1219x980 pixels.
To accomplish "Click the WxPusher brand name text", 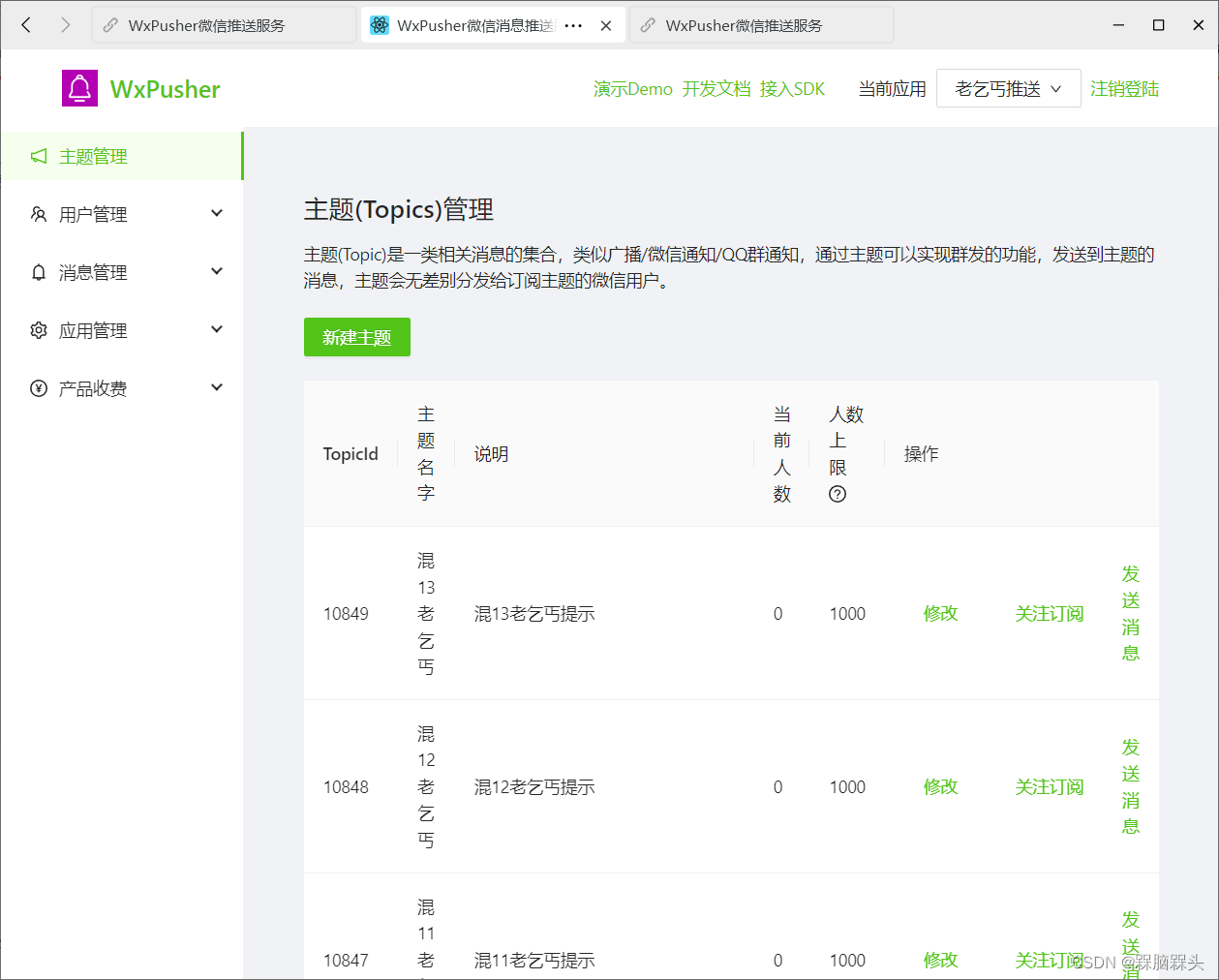I will pyautogui.click(x=166, y=89).
